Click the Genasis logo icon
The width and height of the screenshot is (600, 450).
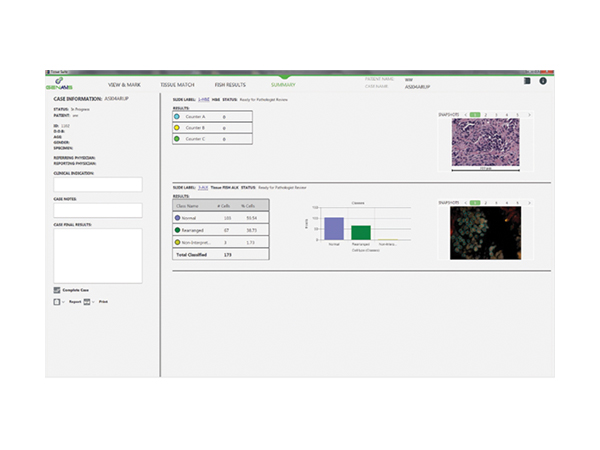[x=59, y=83]
